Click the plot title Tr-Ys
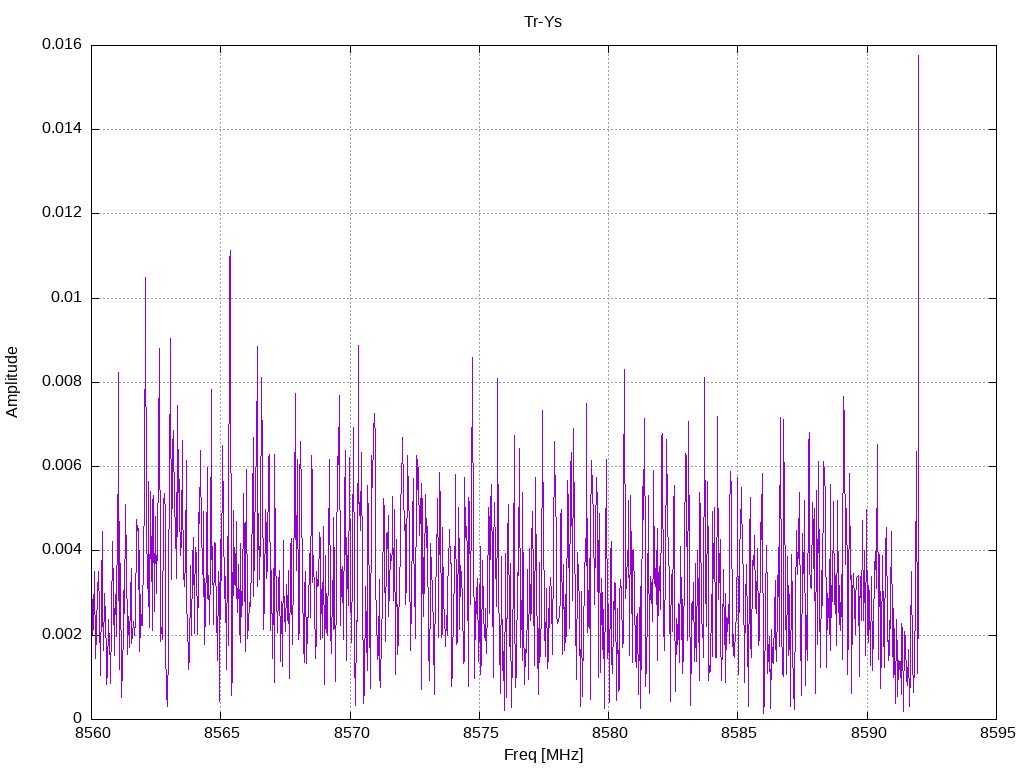The width and height of the screenshot is (1024, 768). pos(543,21)
